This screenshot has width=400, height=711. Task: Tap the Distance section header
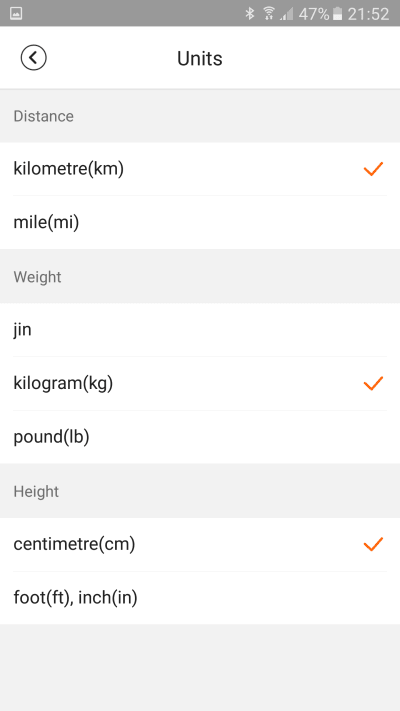click(44, 116)
